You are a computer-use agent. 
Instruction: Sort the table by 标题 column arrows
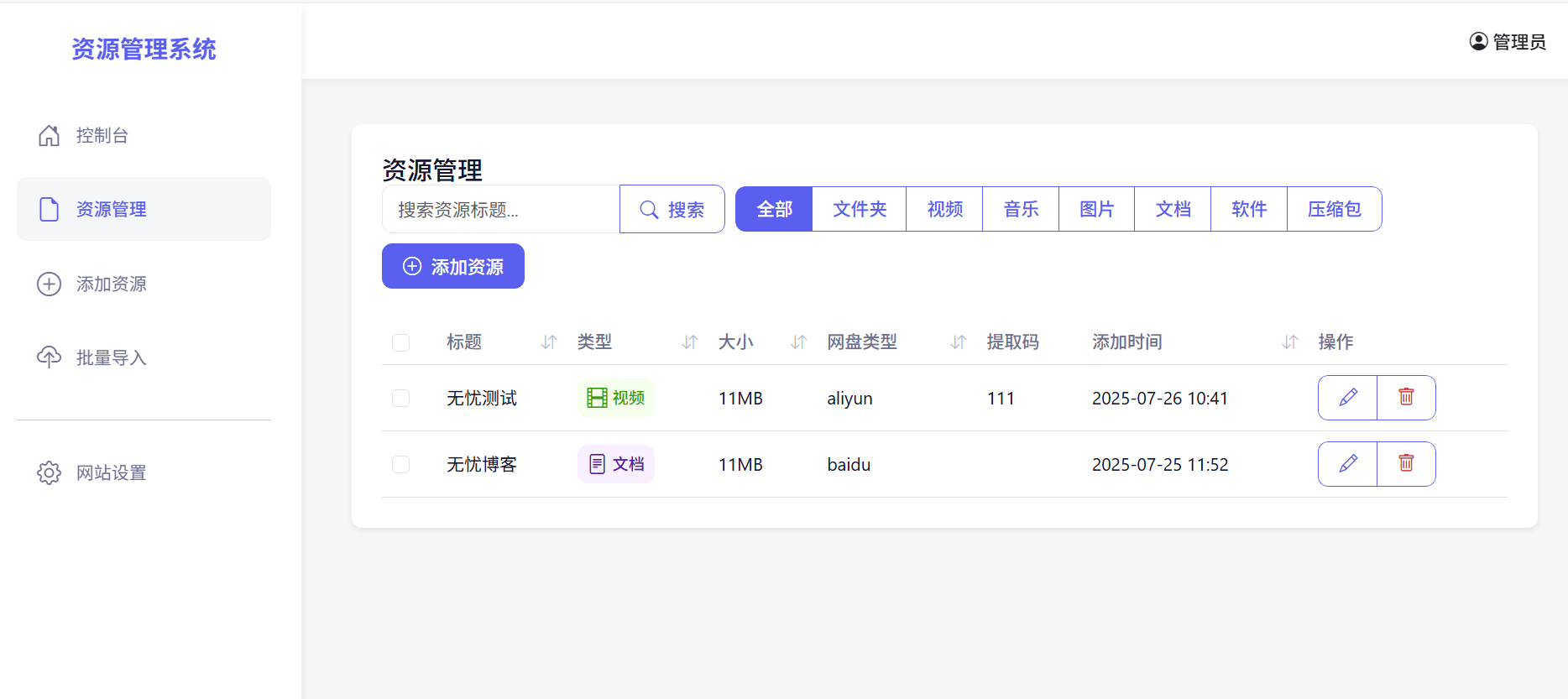point(549,342)
